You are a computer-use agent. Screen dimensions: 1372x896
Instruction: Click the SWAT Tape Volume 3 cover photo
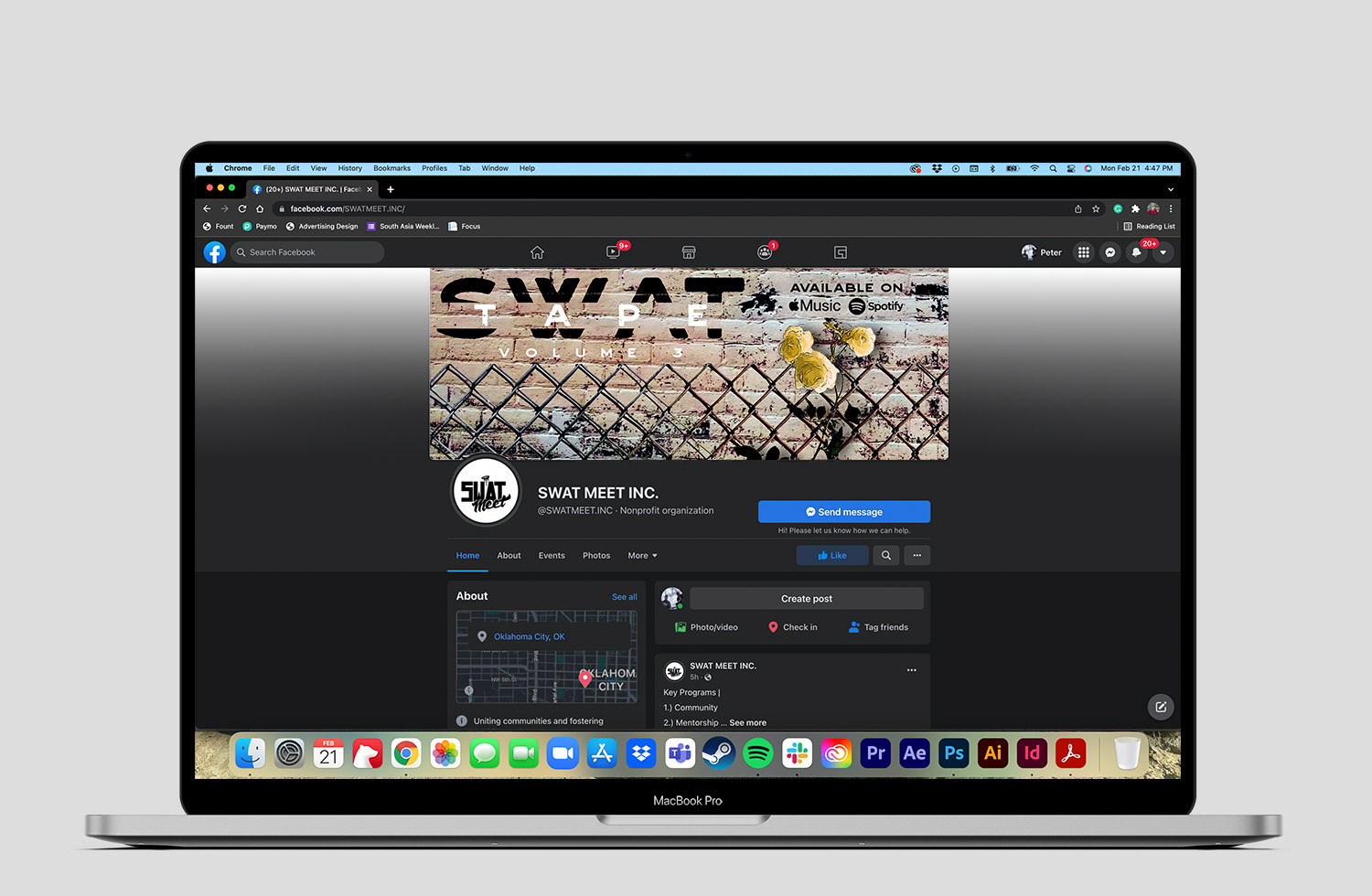click(x=689, y=364)
